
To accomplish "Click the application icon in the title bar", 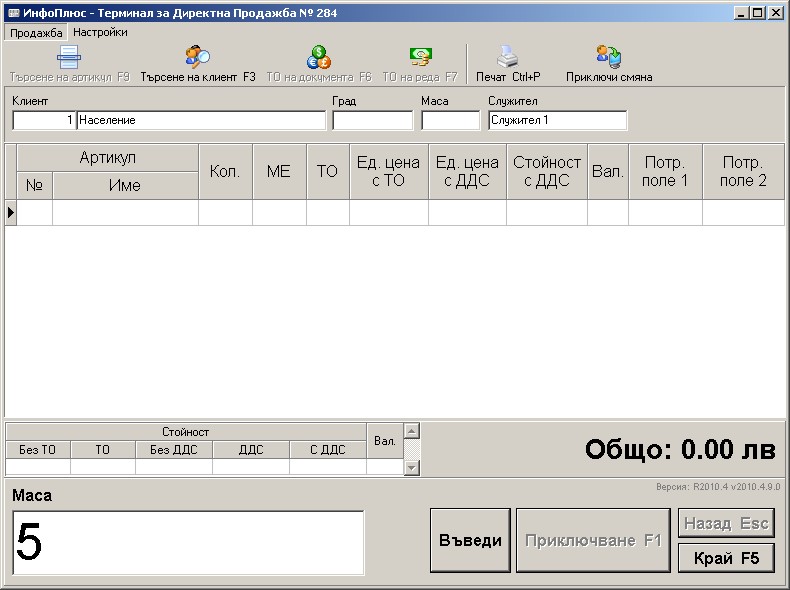I will pos(14,13).
